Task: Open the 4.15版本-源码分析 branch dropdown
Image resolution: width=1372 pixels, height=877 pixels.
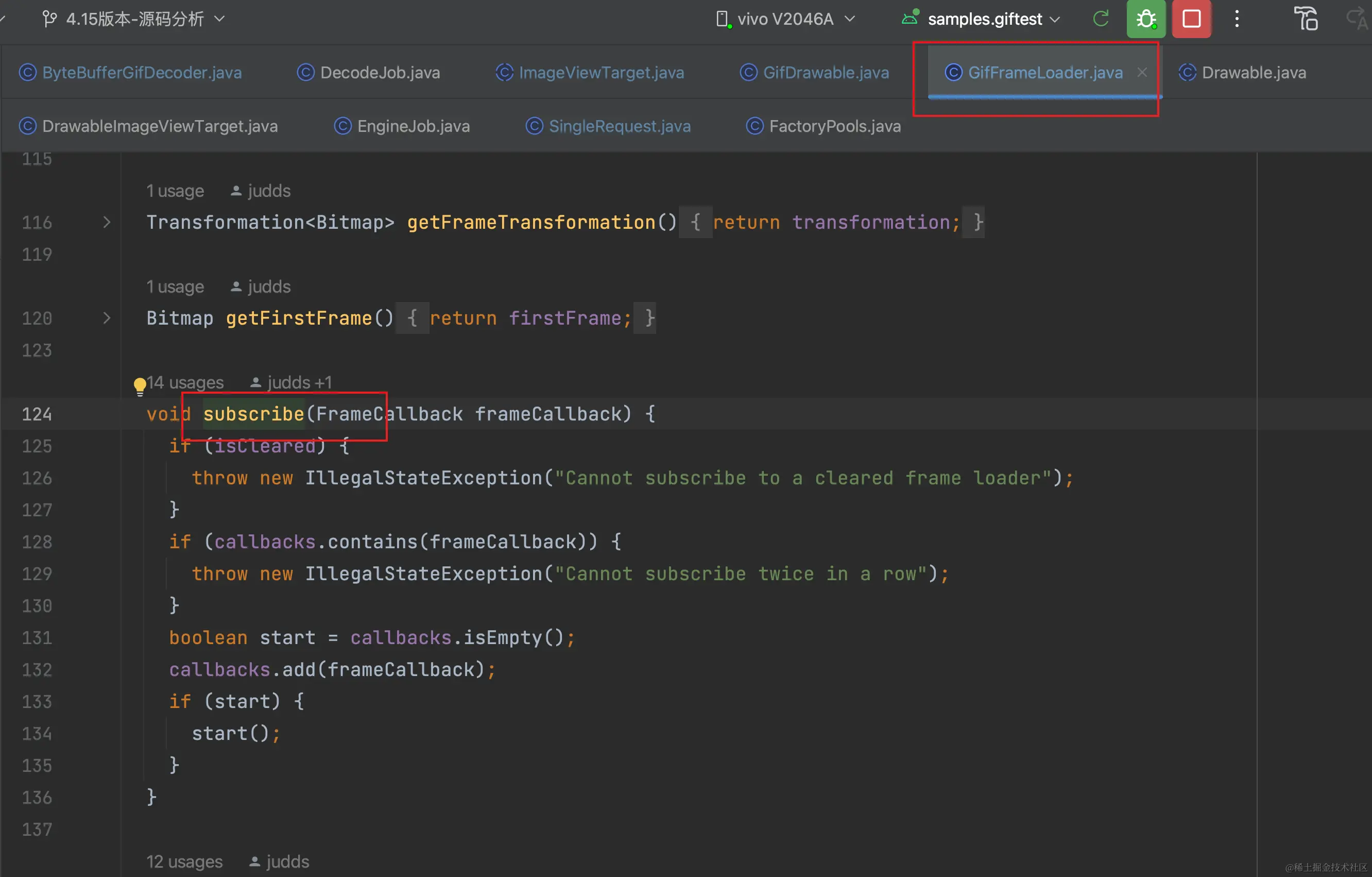Action: tap(135, 19)
